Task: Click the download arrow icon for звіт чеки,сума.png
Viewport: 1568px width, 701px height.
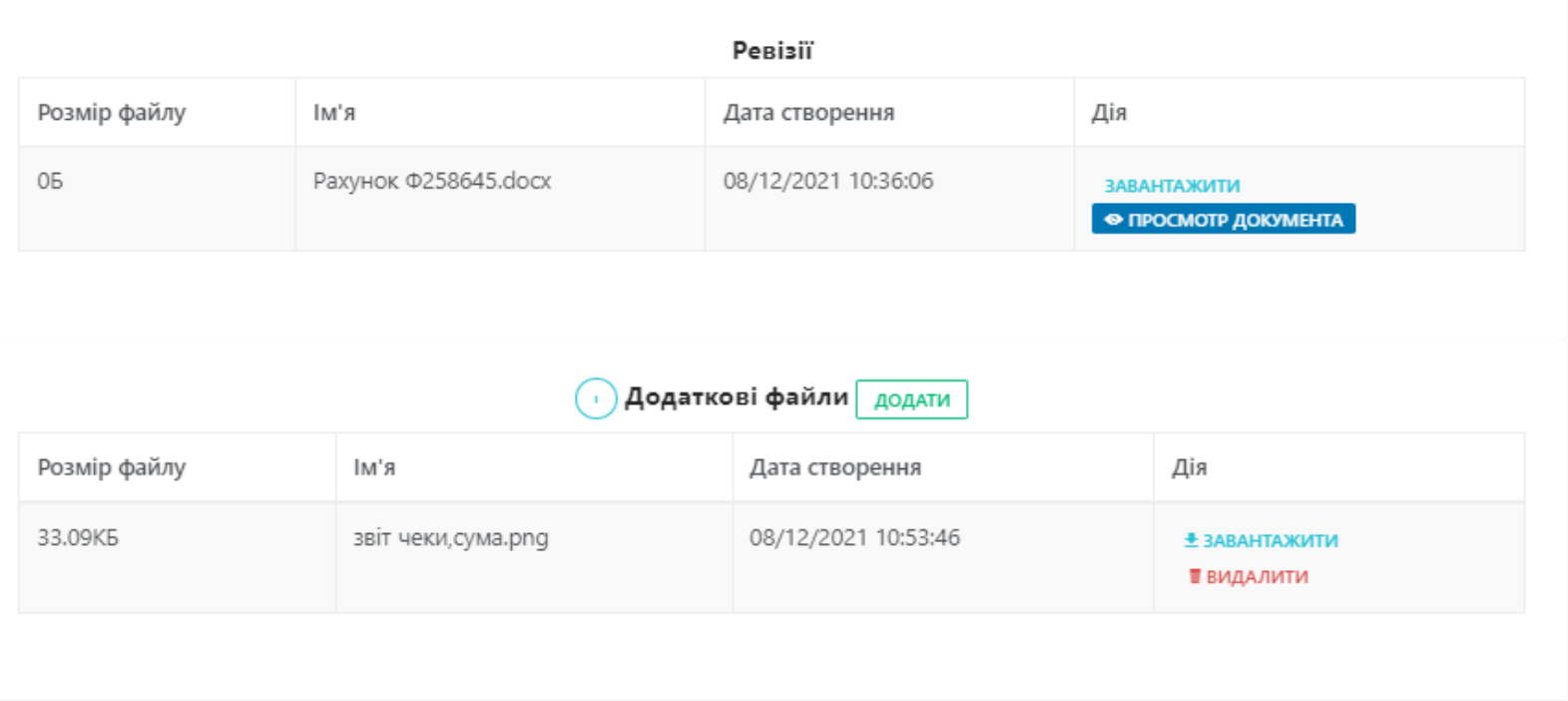Action: [x=1191, y=540]
